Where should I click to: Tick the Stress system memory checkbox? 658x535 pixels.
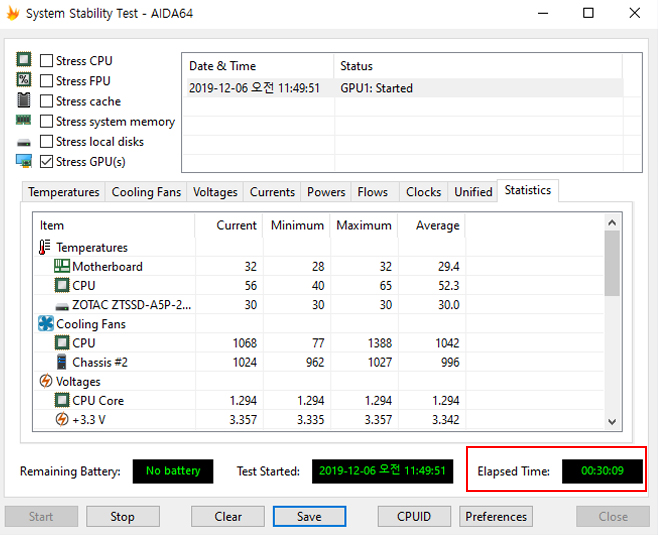point(46,121)
